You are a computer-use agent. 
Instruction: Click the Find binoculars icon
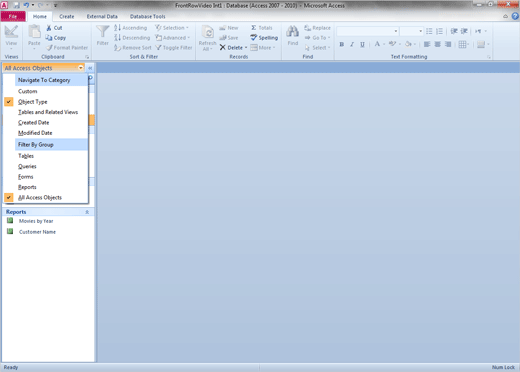click(293, 32)
